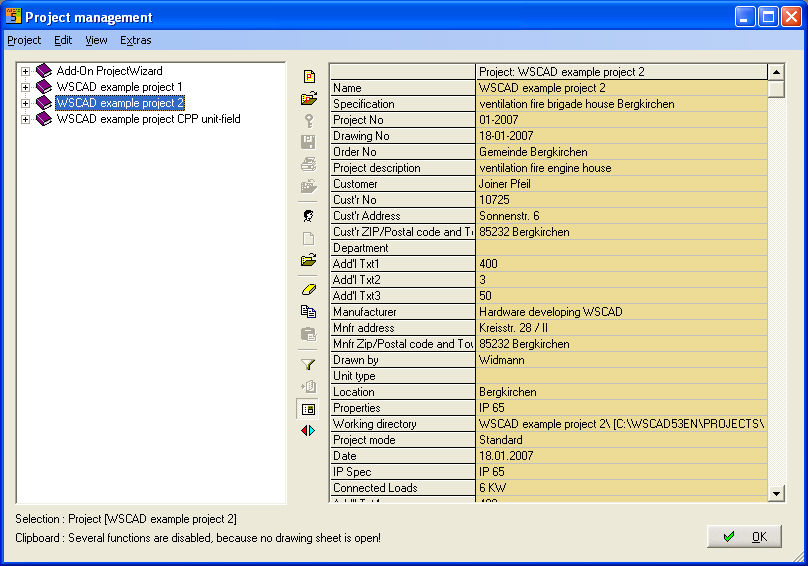Click the Name value field
The width and height of the screenshot is (808, 566).
tap(621, 88)
